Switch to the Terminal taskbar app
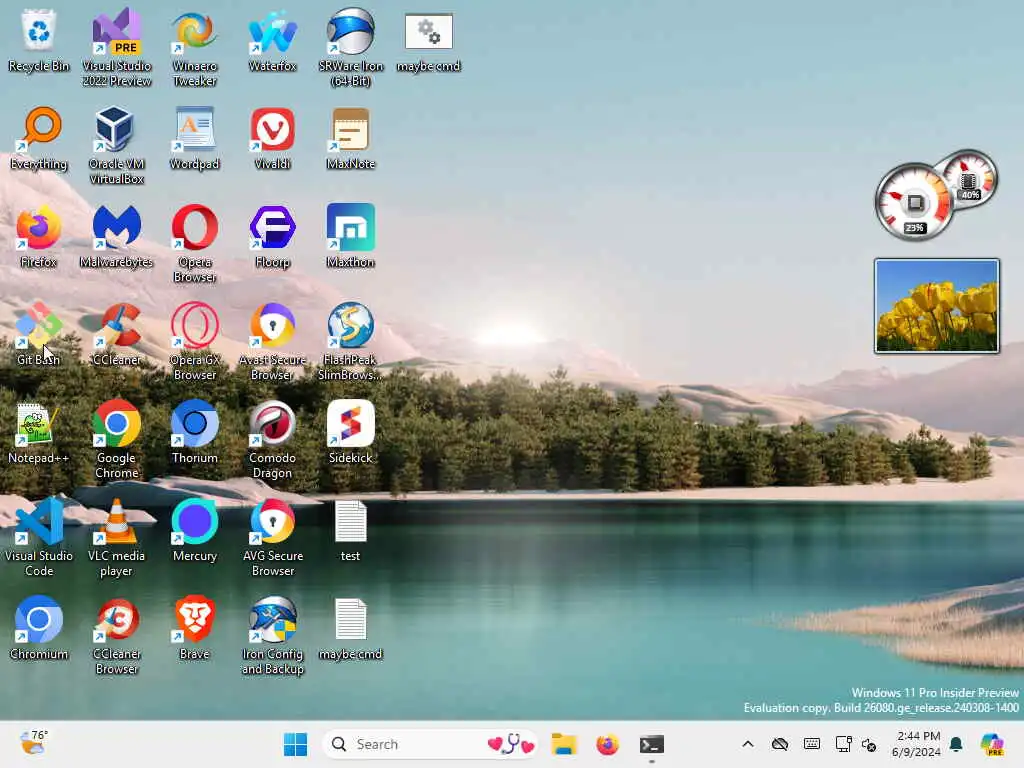The width and height of the screenshot is (1024, 768). click(x=651, y=744)
